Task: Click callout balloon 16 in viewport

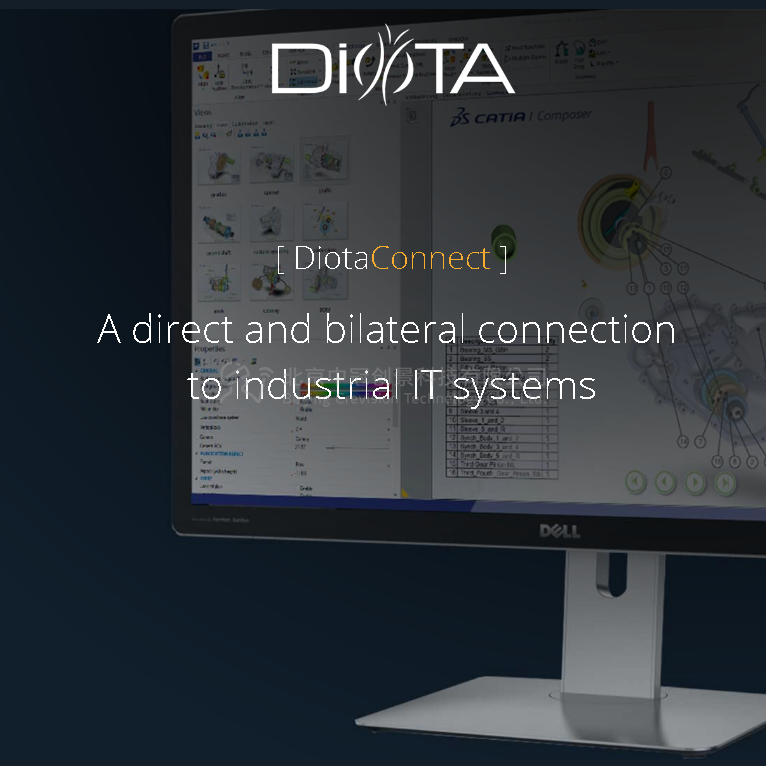Action: (717, 461)
